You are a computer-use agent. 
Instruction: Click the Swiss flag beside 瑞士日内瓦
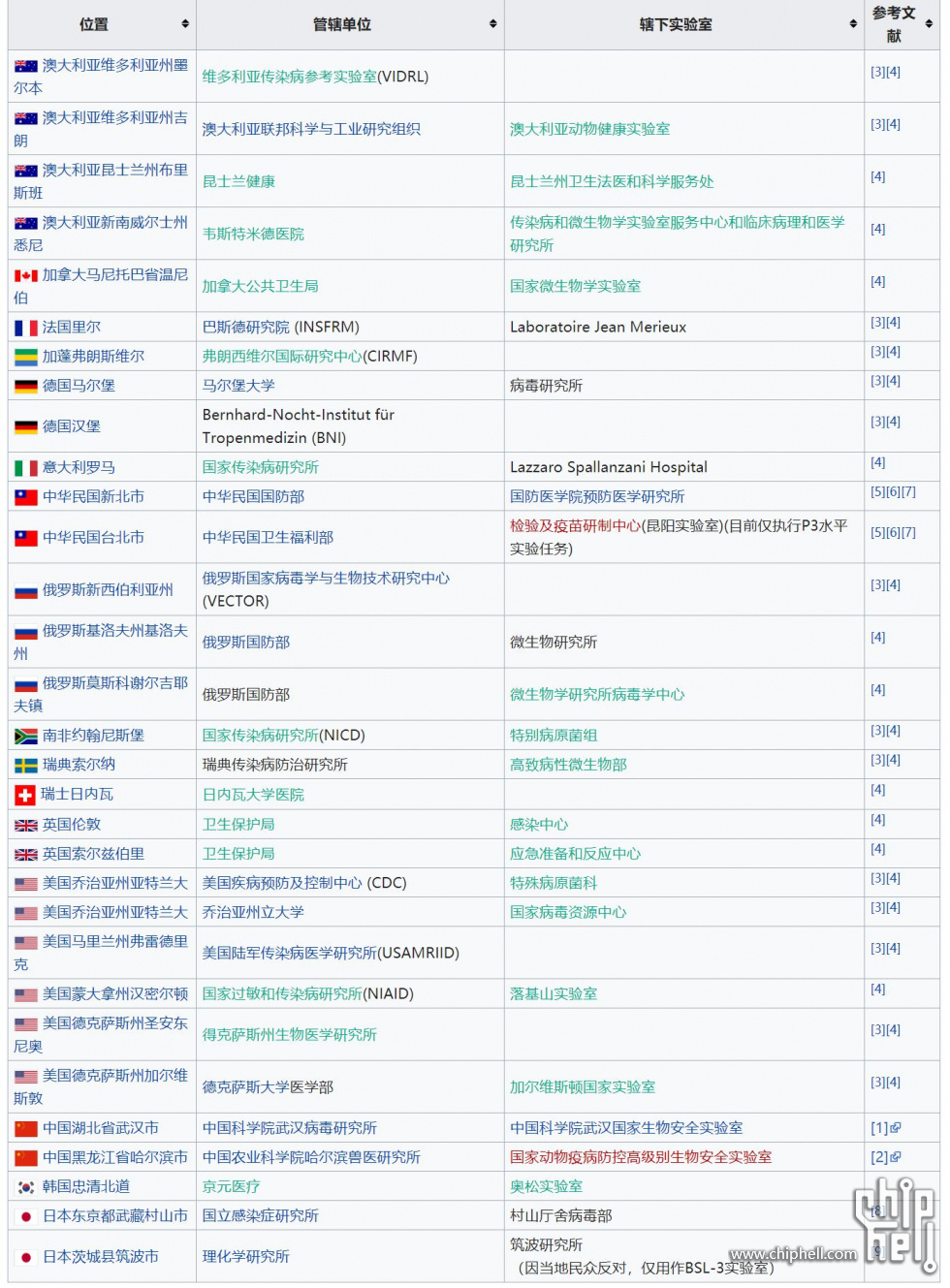(x=25, y=796)
